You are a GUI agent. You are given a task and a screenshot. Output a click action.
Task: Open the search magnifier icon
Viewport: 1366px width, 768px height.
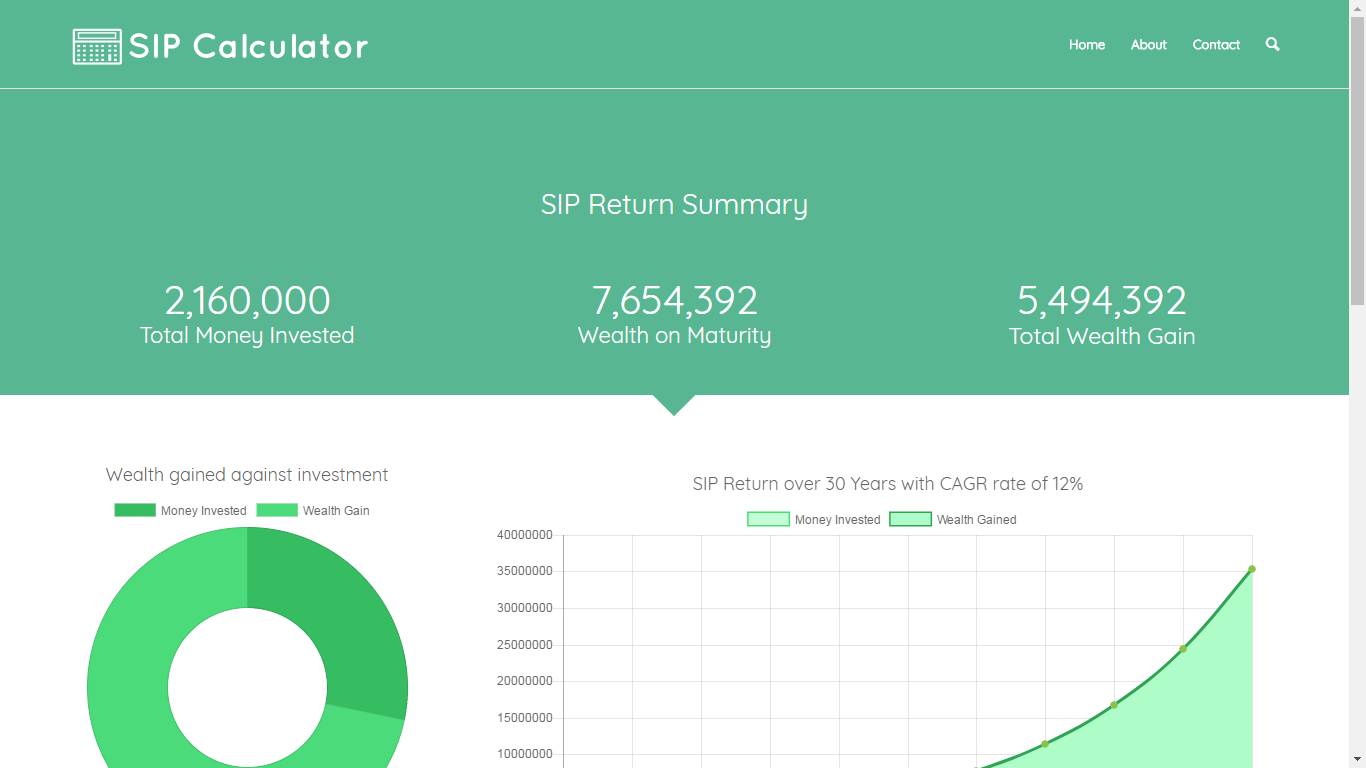[x=1272, y=44]
